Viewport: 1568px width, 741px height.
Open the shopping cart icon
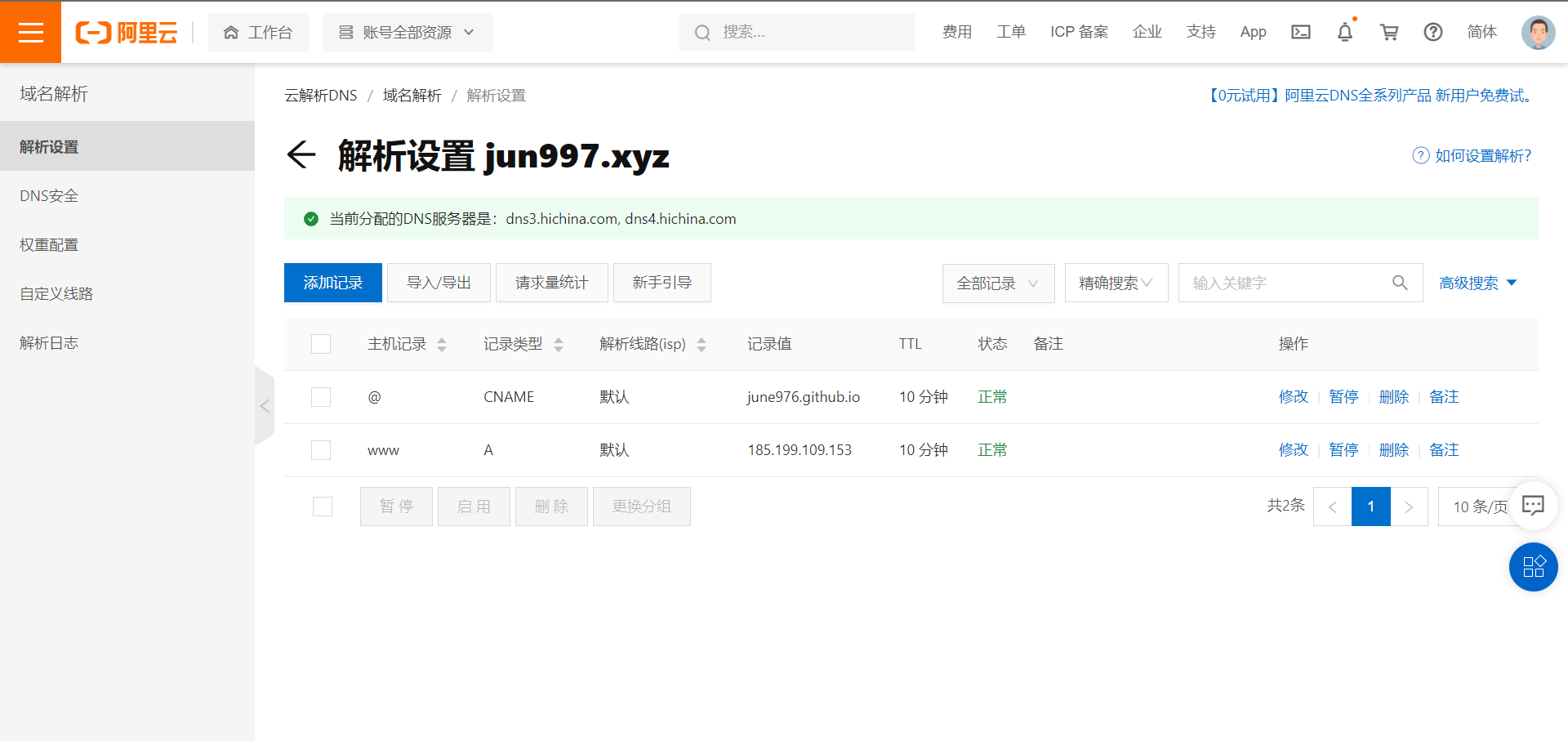[x=1388, y=32]
